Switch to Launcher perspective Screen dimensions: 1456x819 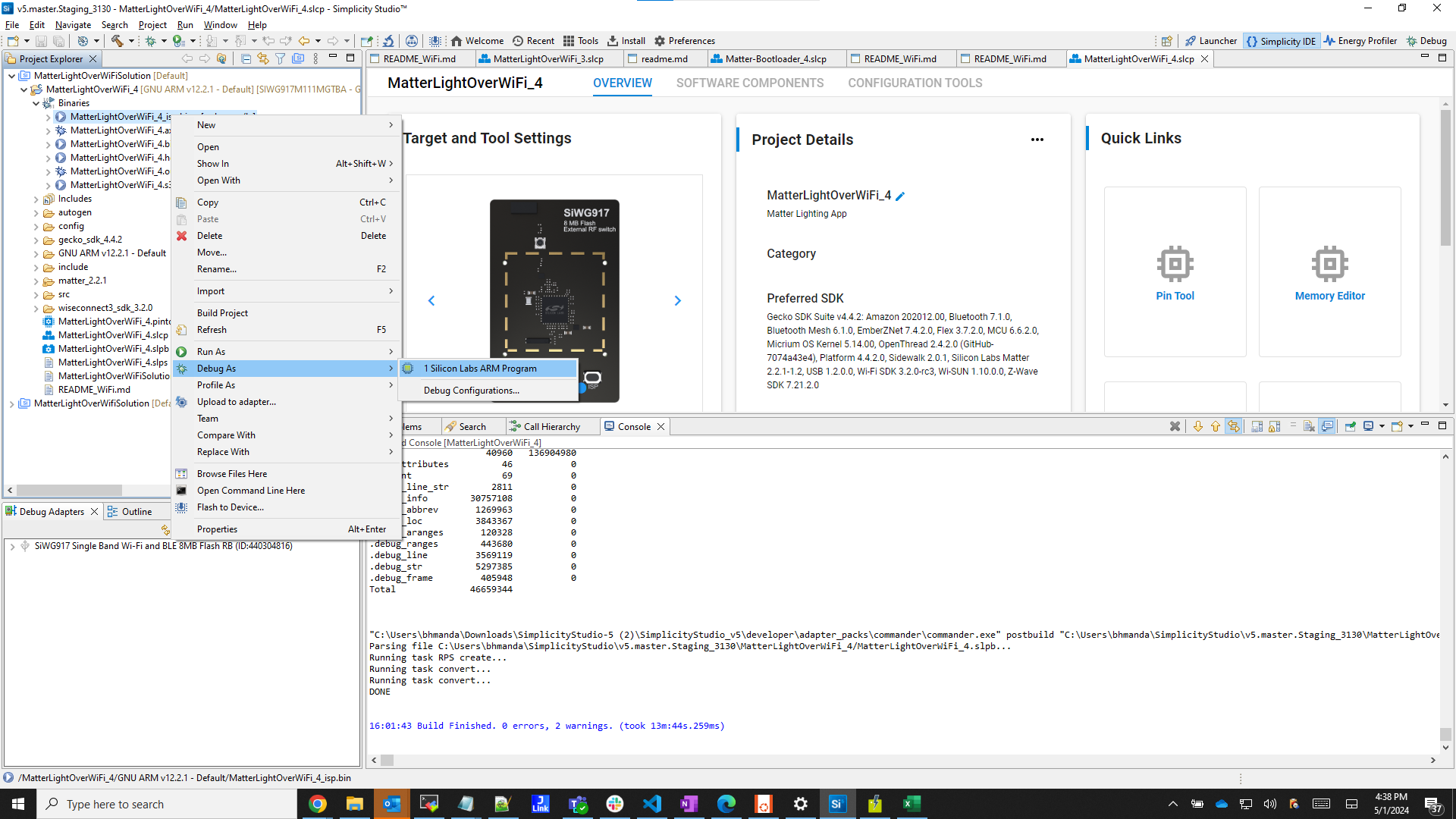point(1211,41)
